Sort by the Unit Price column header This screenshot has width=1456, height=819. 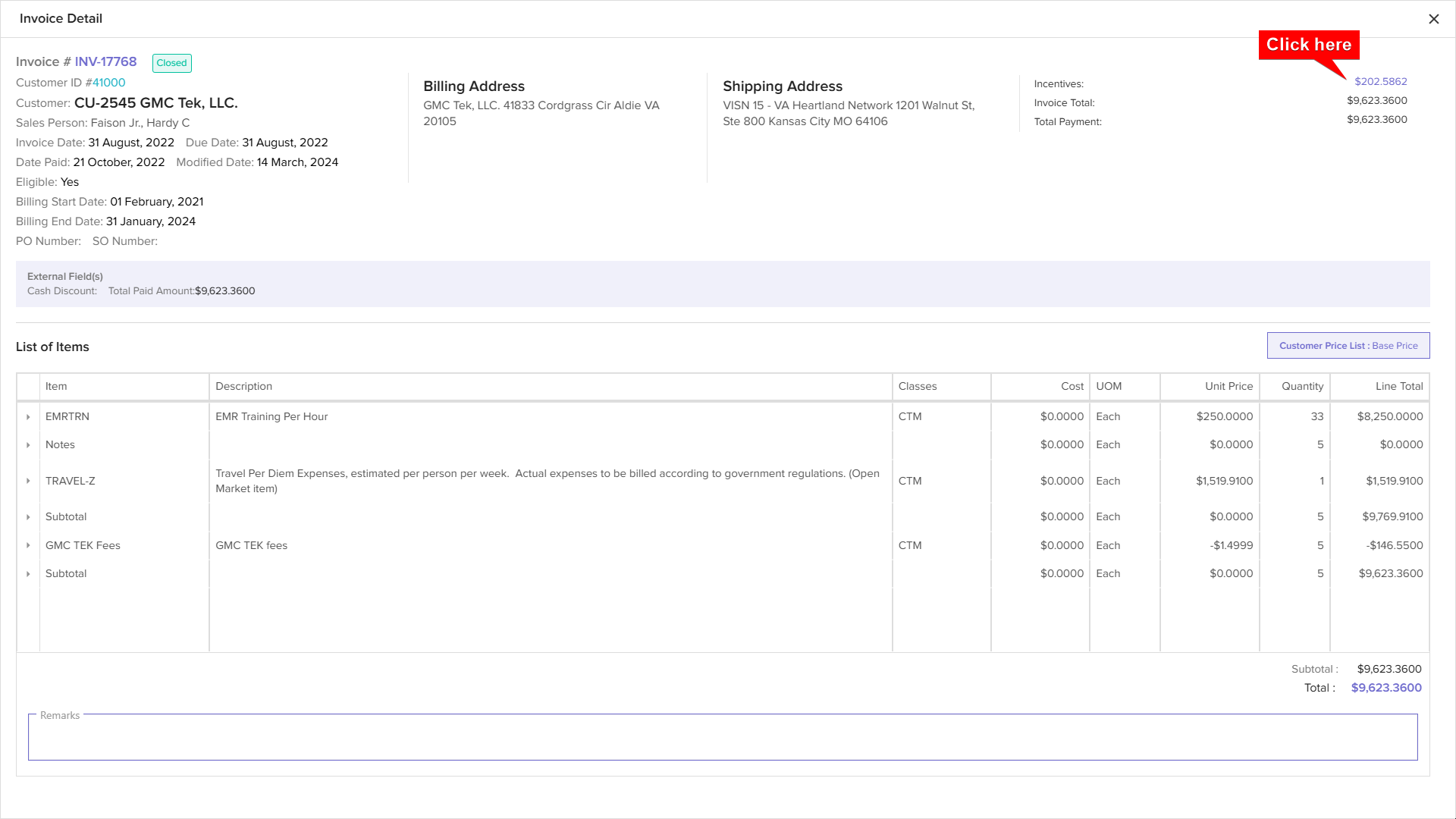1228,386
